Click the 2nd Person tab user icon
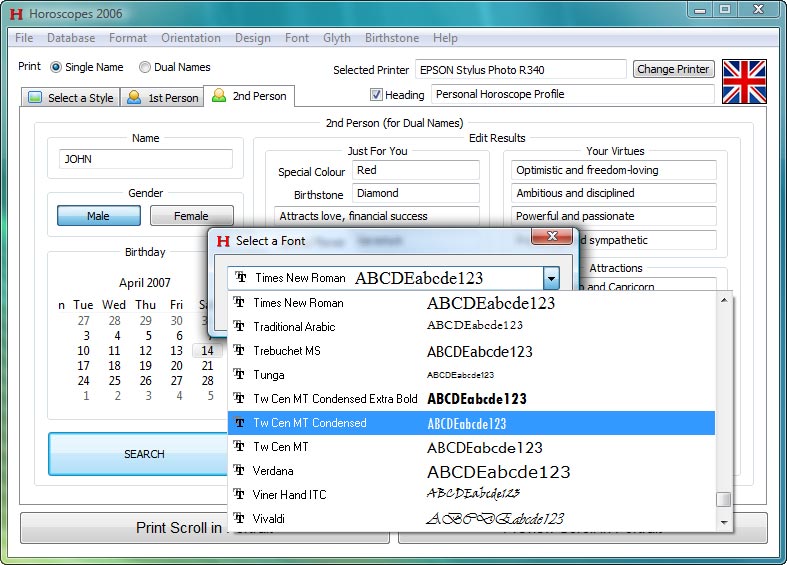This screenshot has height=565, width=787. (219, 95)
